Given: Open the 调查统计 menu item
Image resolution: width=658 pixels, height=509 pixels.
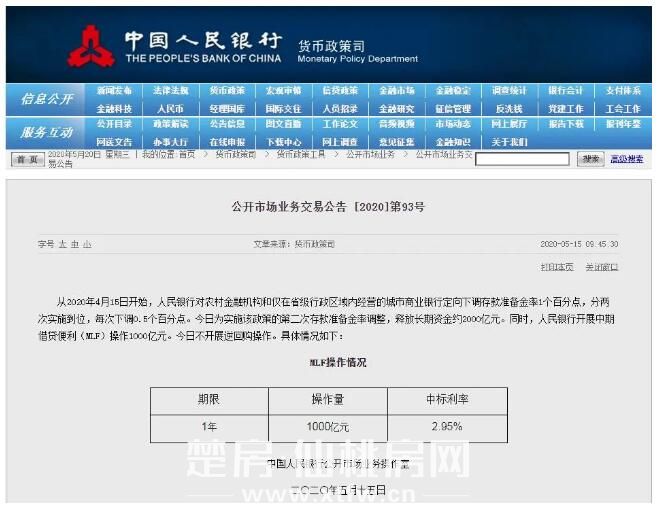Looking at the screenshot, I should (x=509, y=91).
